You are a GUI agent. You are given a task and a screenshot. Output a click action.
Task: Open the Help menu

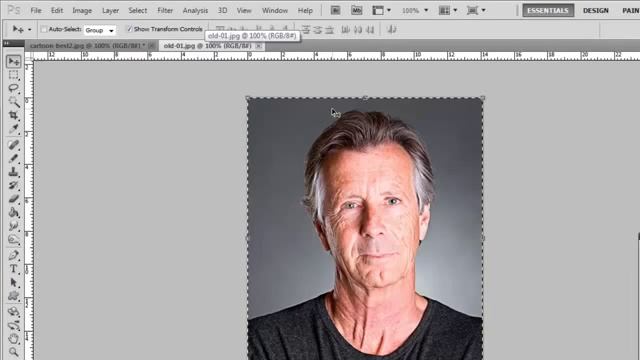click(x=305, y=11)
